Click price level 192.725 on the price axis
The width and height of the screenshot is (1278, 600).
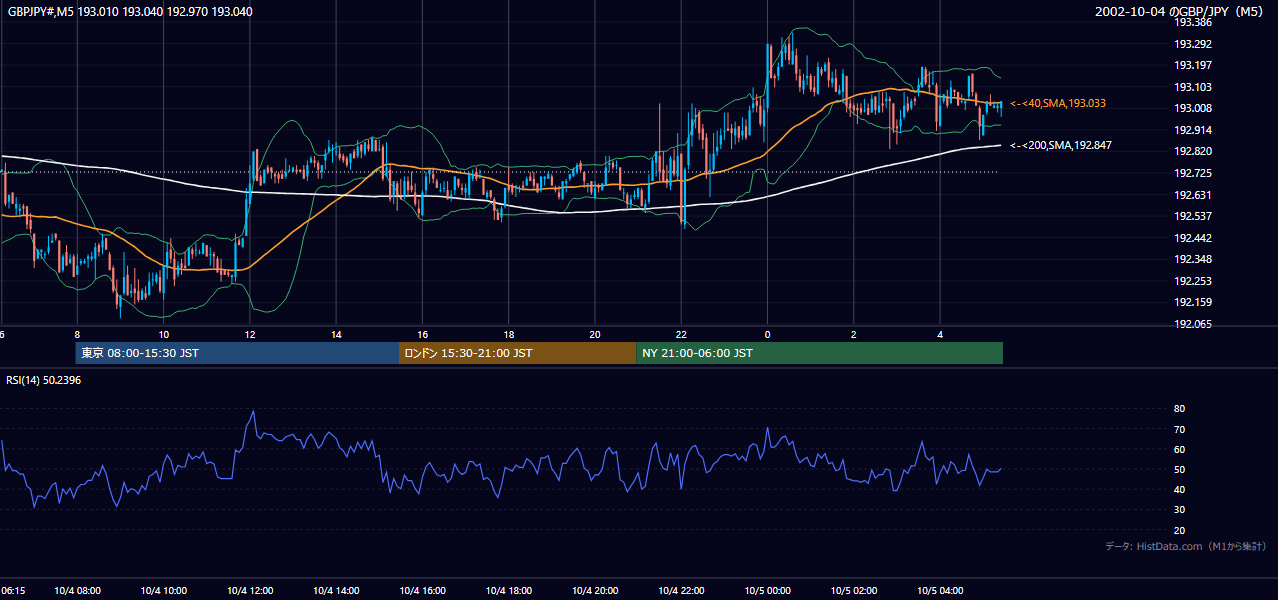pyautogui.click(x=1192, y=173)
